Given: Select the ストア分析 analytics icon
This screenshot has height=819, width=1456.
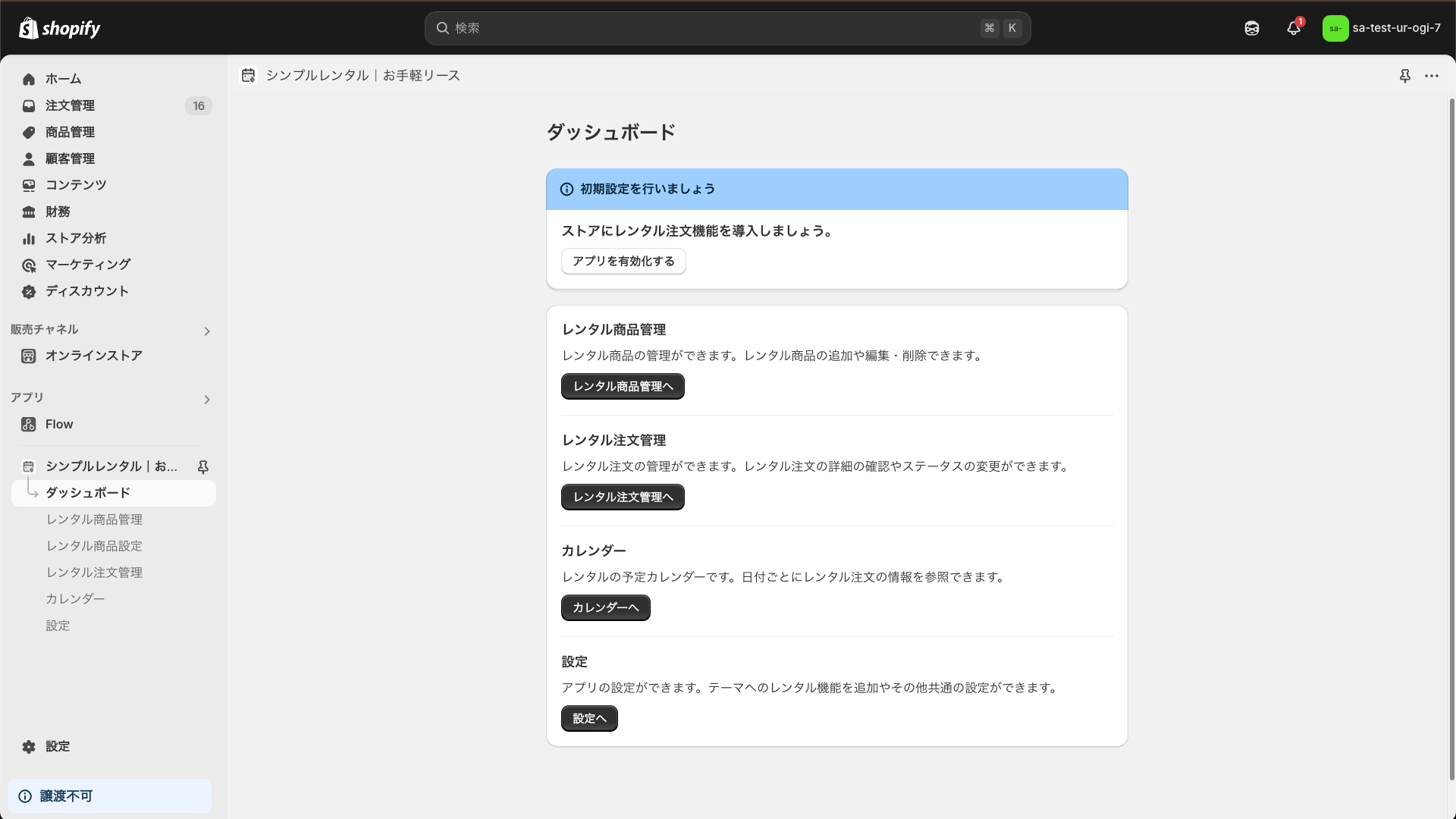Looking at the screenshot, I should (x=28, y=238).
